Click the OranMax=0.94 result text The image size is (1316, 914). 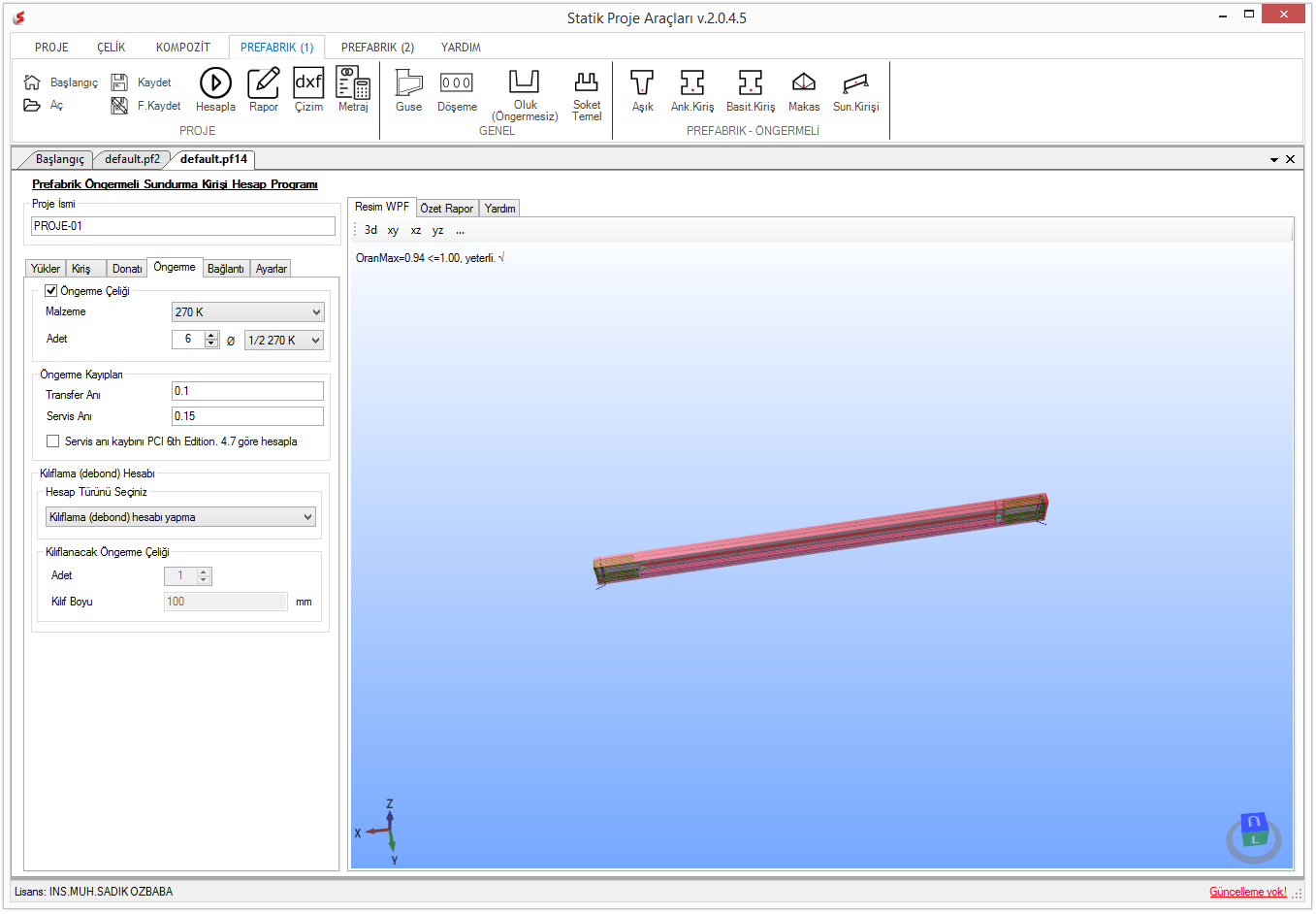430,258
